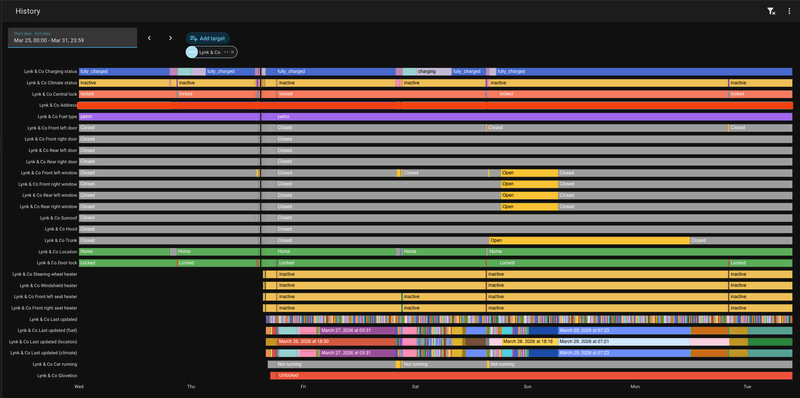
Task: Select the Lynk & Co Climate status label
Action: coord(52,83)
